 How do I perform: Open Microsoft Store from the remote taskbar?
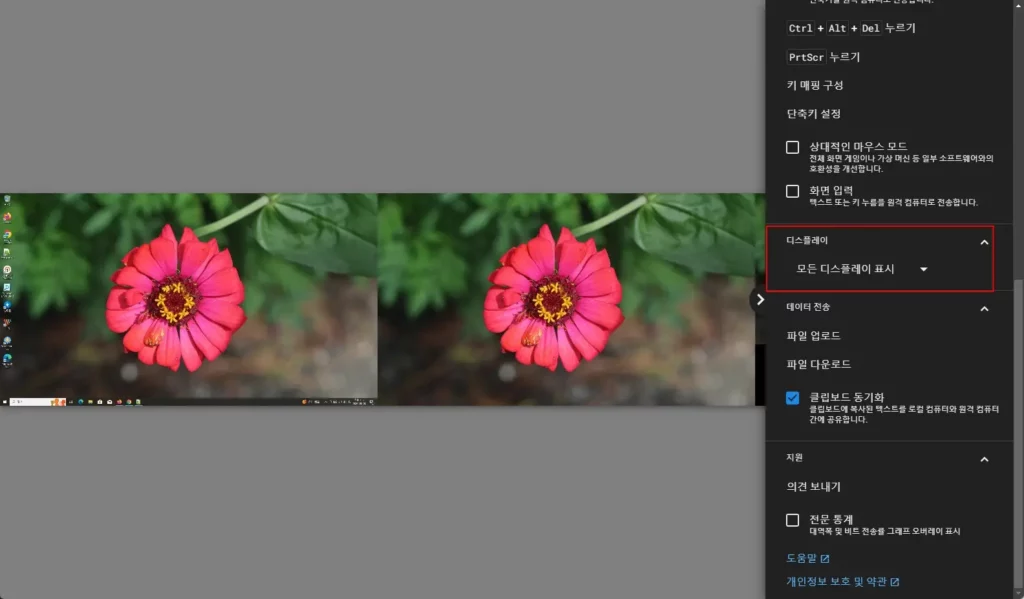click(x=100, y=402)
